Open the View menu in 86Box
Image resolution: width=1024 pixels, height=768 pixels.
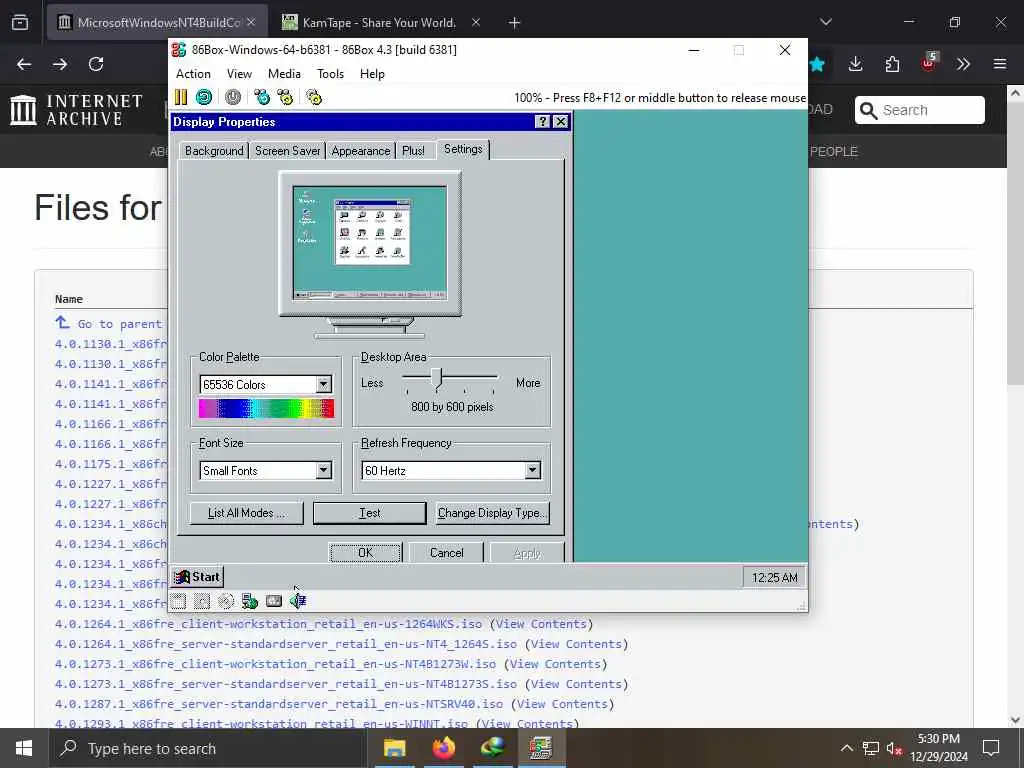point(239,74)
